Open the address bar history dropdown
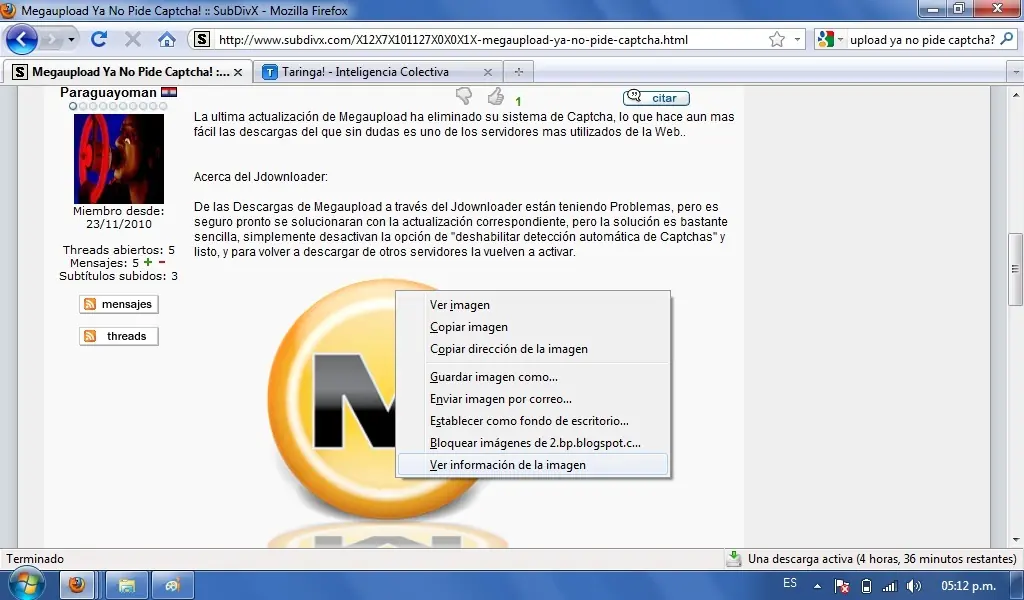This screenshot has height=600, width=1024. 797,40
